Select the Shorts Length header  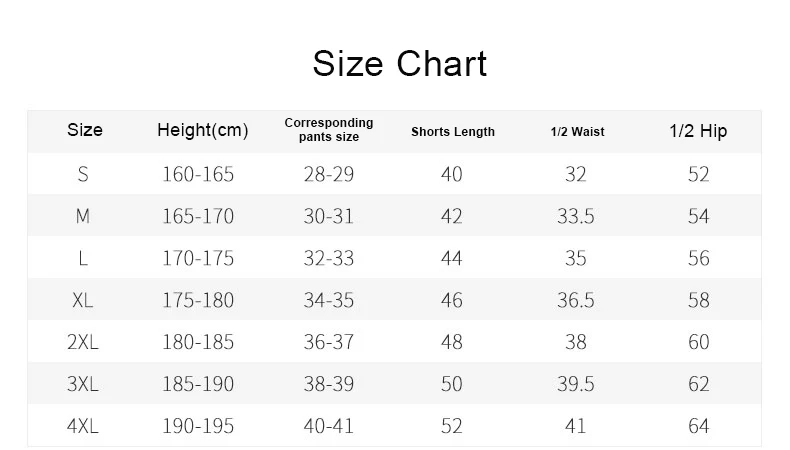click(452, 132)
